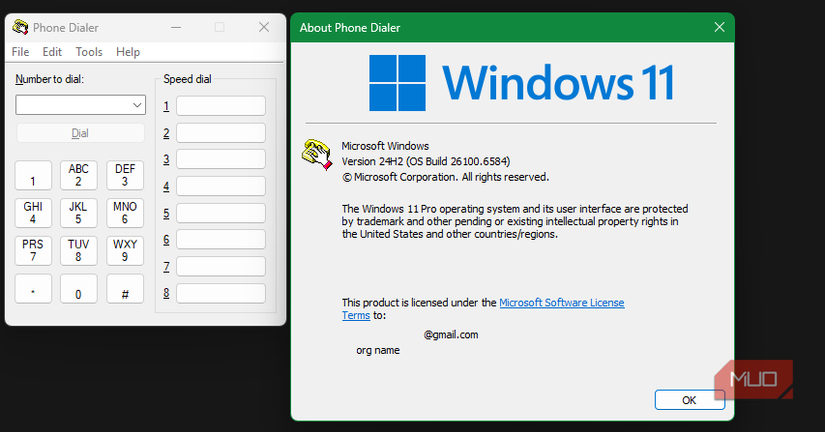Click the 'Number to dial:' label
This screenshot has height=432, width=825.
[49, 79]
